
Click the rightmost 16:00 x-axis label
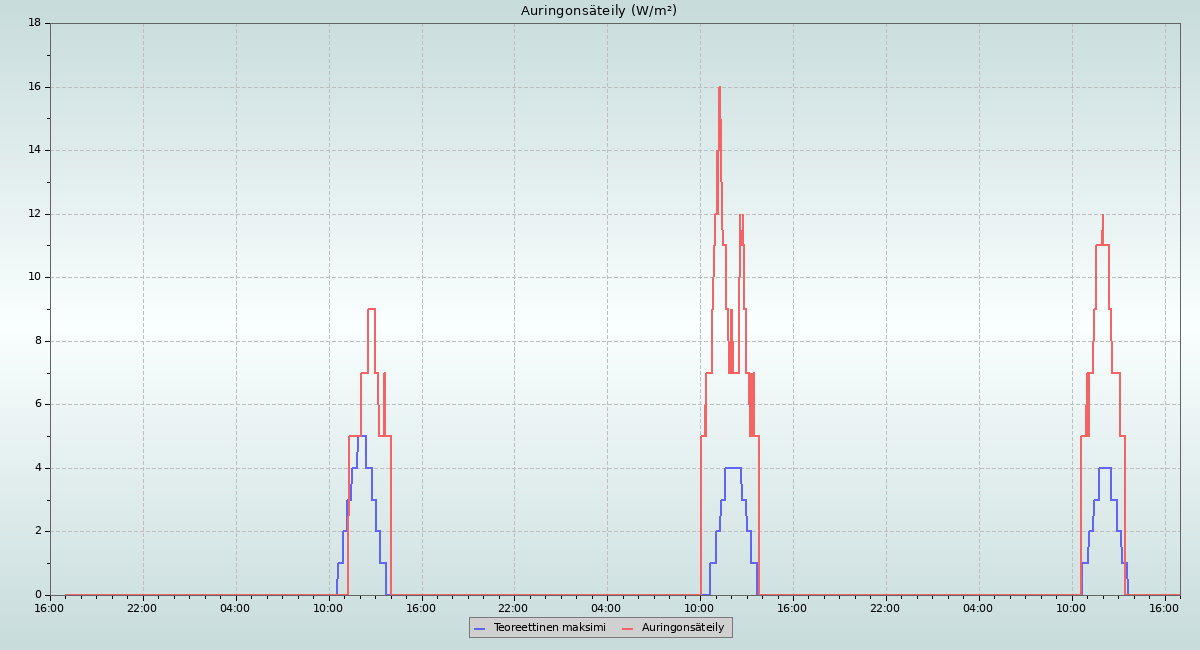1164,607
